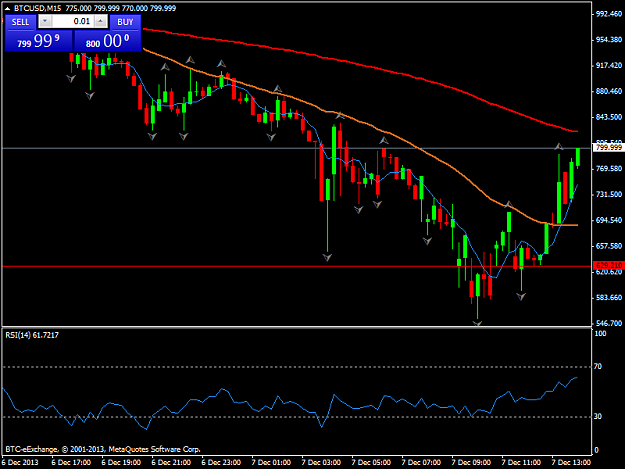The width and height of the screenshot is (625, 469).
Task: Click the fractal down arrow under the long 03:00 wick
Action: click(x=327, y=257)
